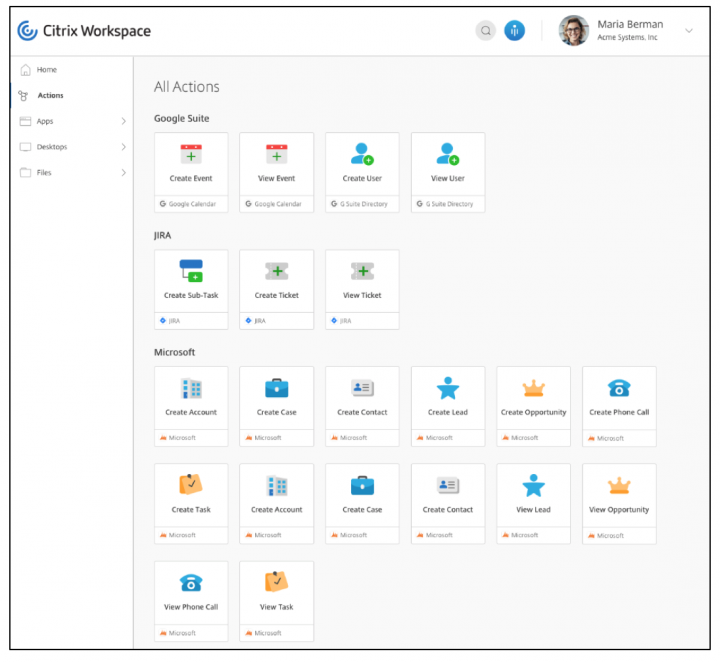Open Maria Berman profile photo
Viewport: 720px width, 662px height.
pyautogui.click(x=574, y=31)
